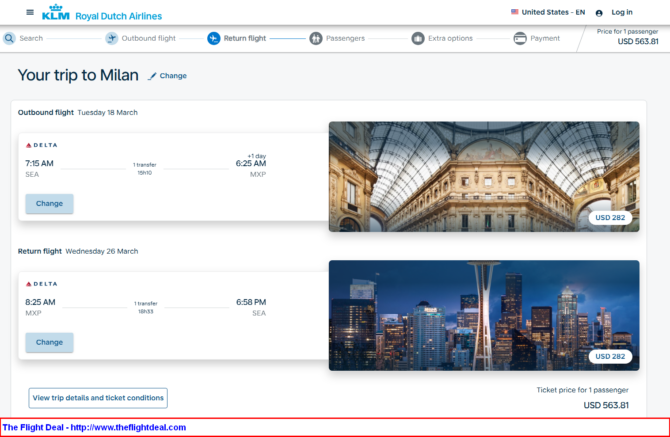
Task: Click the Search magnifier step icon
Action: coord(9,38)
